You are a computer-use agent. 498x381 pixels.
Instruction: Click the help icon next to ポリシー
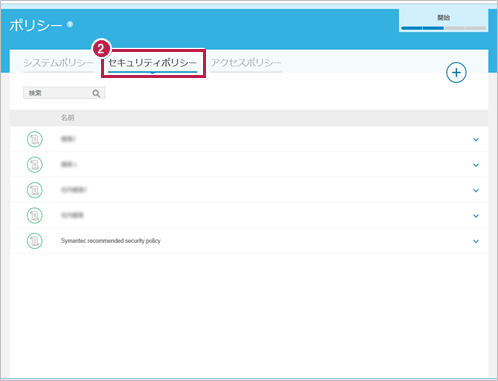[70, 24]
